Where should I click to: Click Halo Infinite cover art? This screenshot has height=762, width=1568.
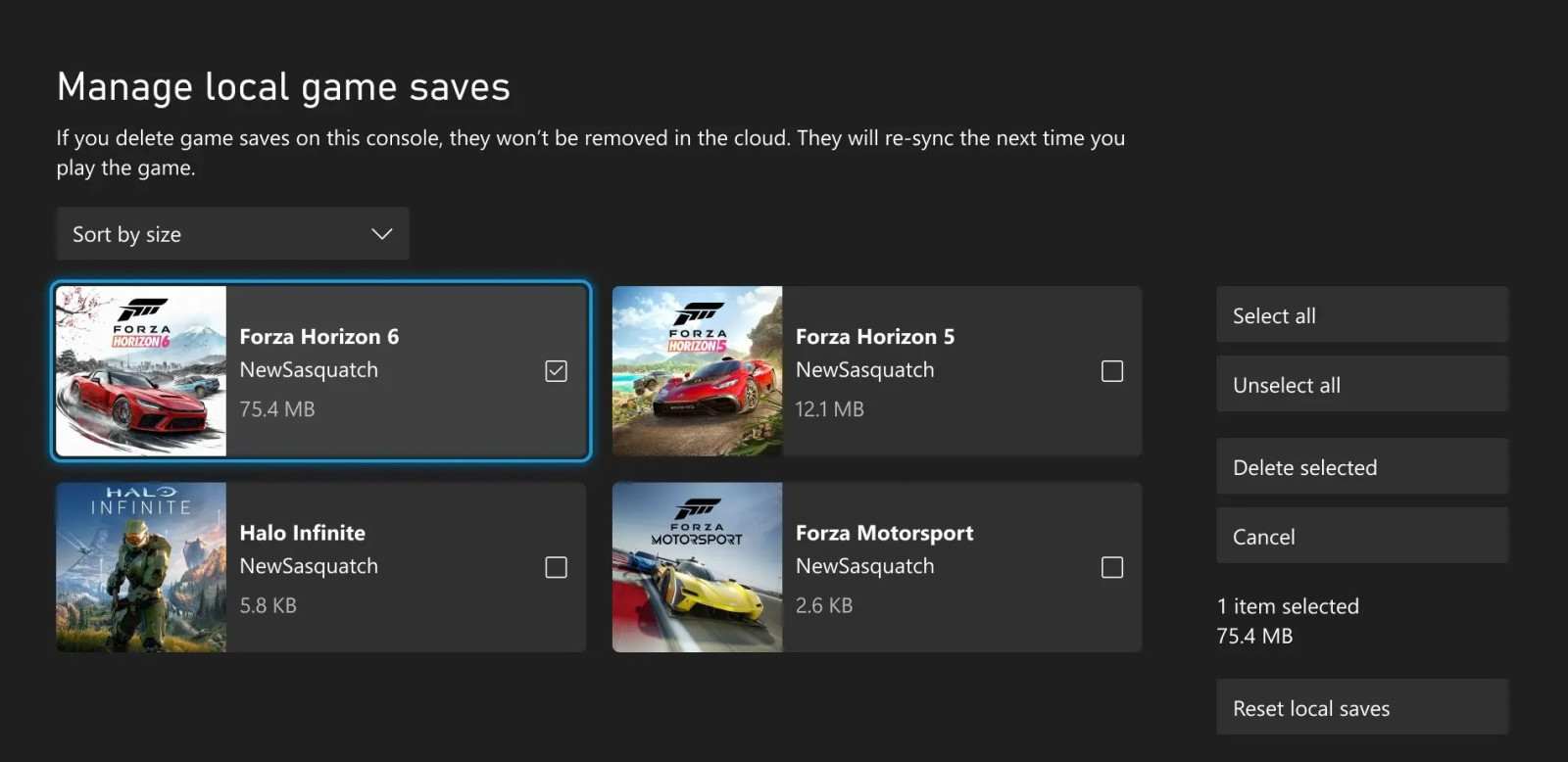coord(141,567)
